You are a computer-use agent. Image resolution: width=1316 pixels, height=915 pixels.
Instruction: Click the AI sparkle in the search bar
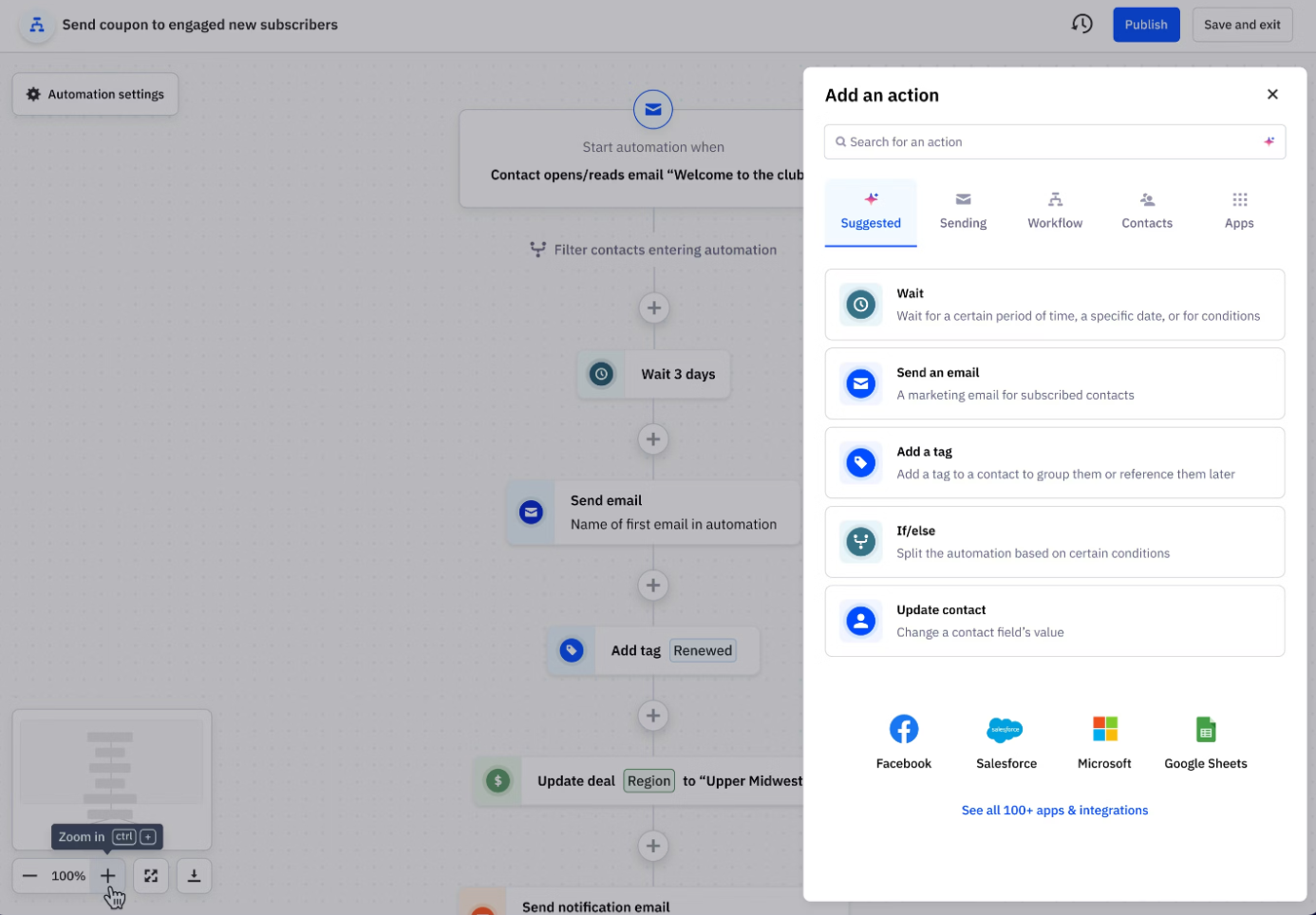1269,140
